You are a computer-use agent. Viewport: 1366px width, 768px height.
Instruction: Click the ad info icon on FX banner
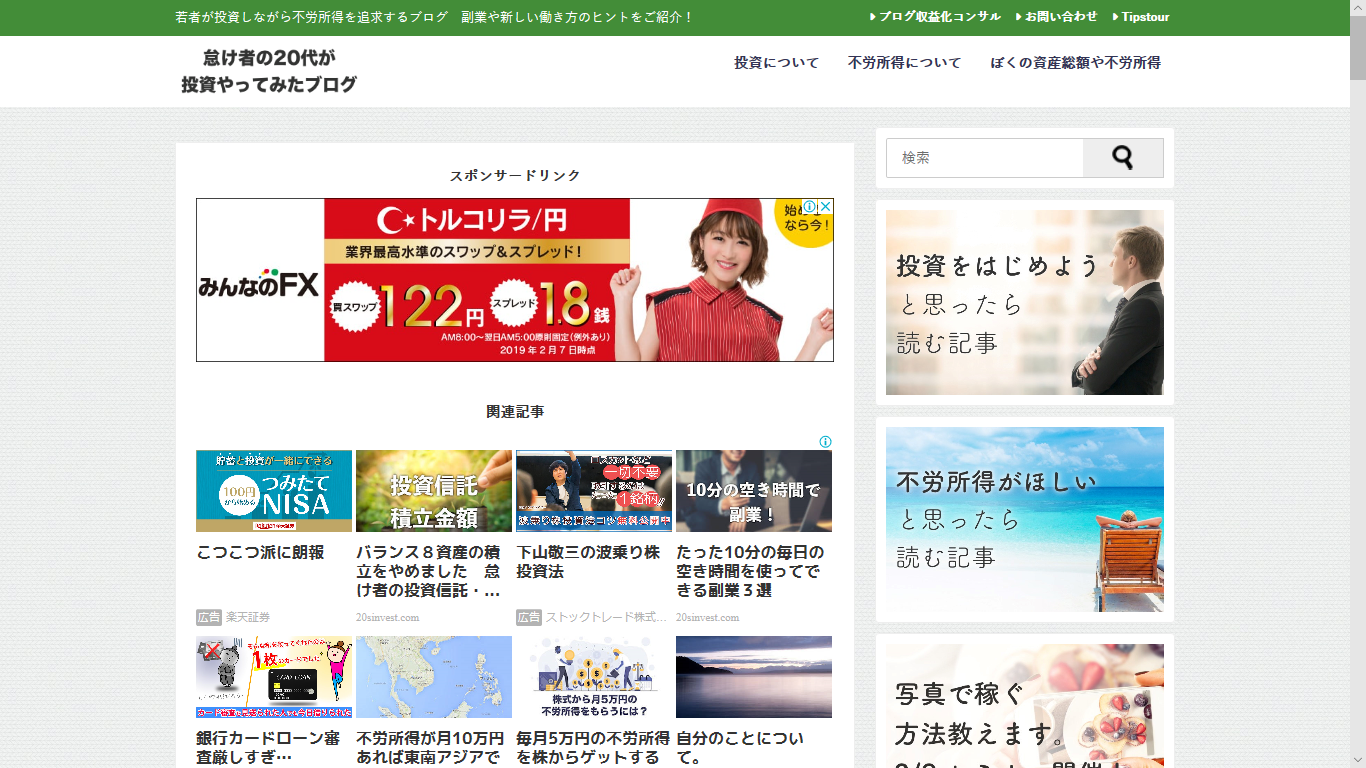810,207
